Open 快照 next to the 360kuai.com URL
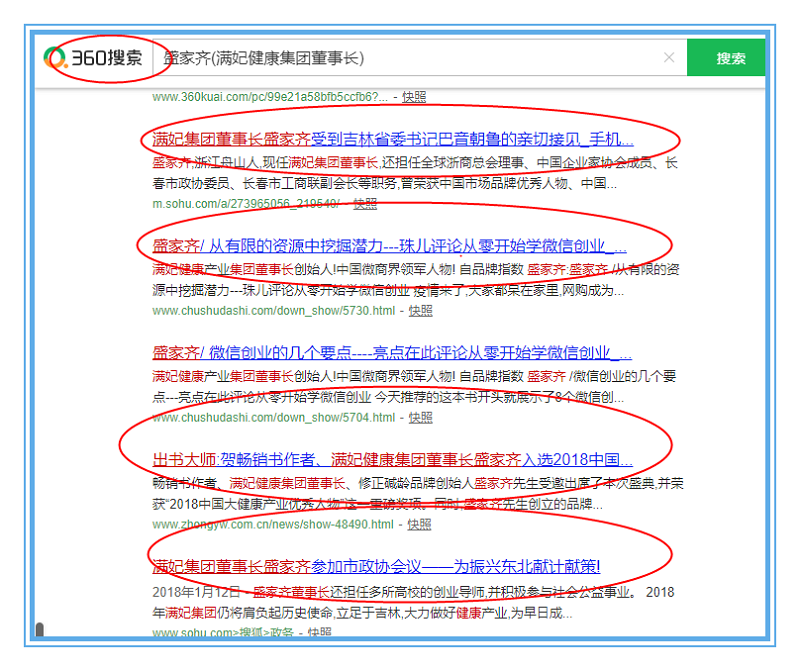Viewport: 800px width, 671px height. tap(414, 97)
